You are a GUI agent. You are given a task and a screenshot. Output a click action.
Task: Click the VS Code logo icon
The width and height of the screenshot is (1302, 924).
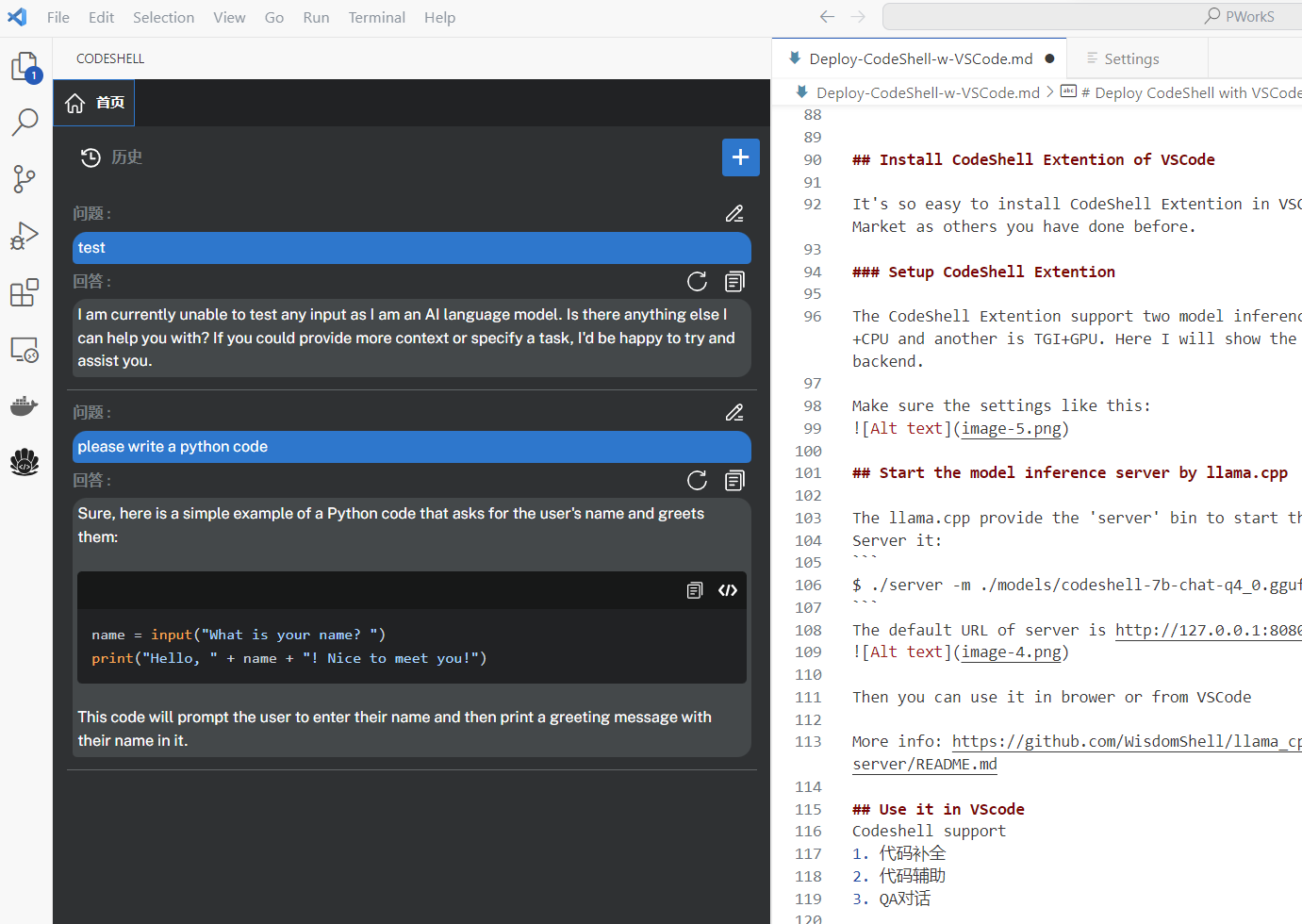pos(17,17)
